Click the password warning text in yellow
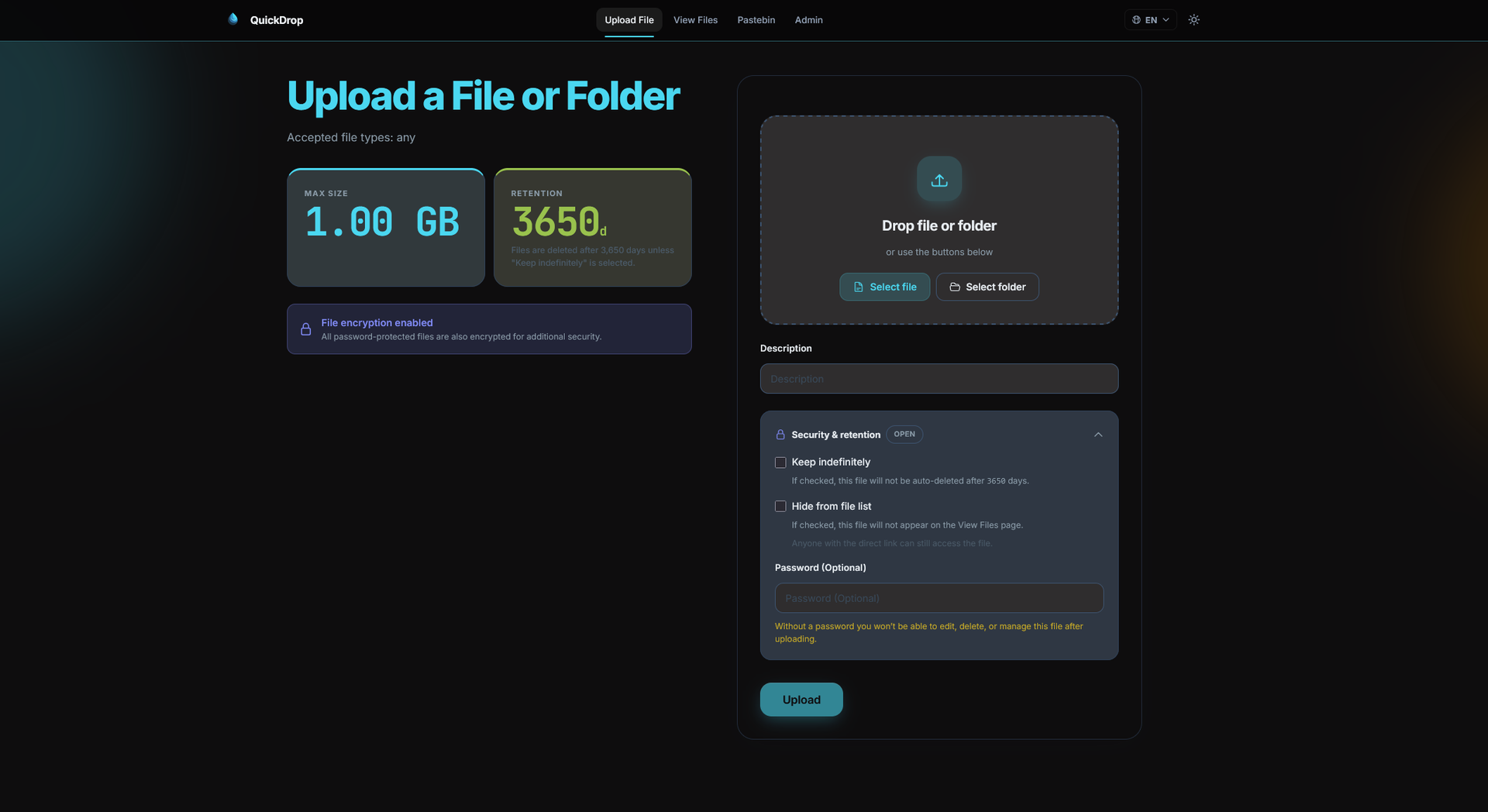The image size is (1488, 812). click(x=929, y=632)
